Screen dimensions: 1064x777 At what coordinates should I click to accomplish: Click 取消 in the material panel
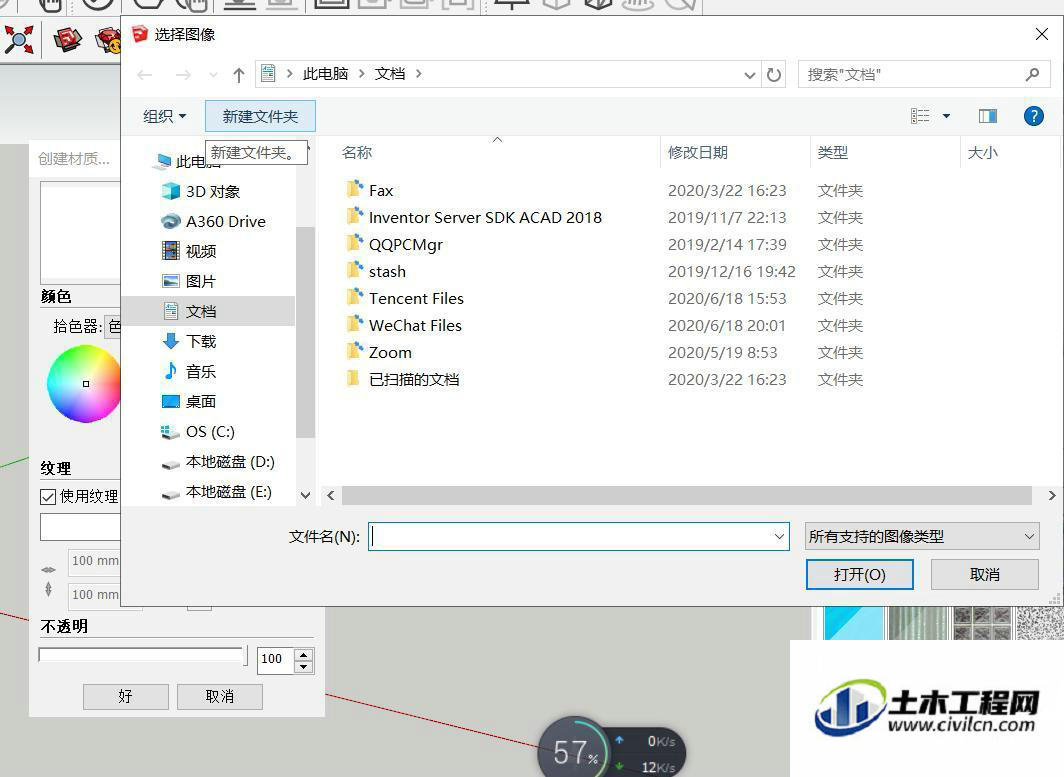(x=220, y=696)
